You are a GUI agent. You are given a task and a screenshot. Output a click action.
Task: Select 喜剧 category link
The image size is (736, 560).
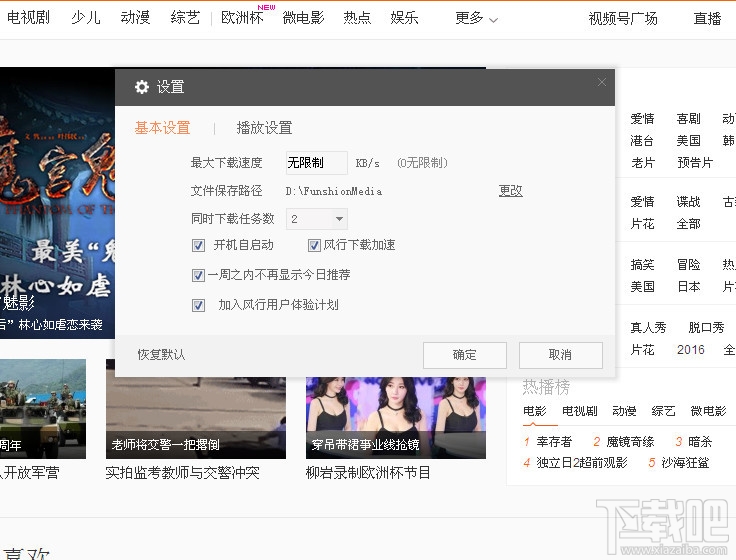coord(689,118)
